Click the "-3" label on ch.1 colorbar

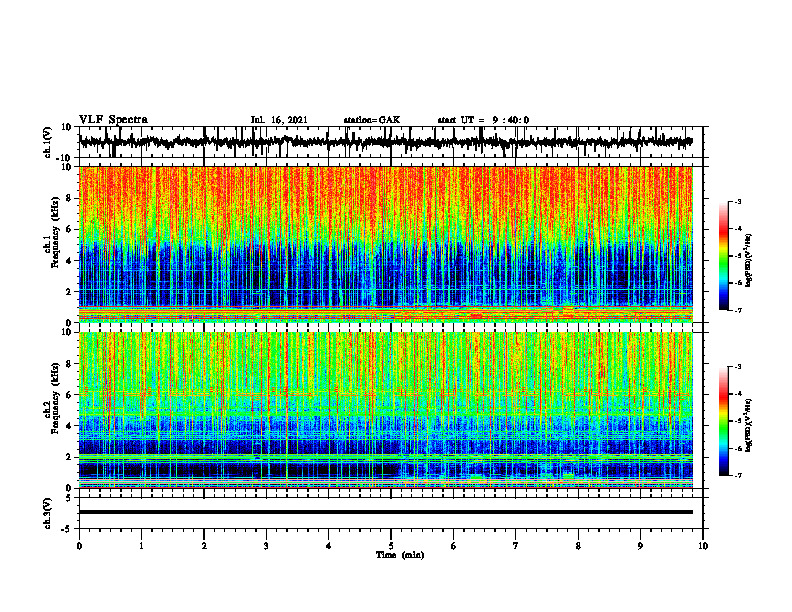737,201
